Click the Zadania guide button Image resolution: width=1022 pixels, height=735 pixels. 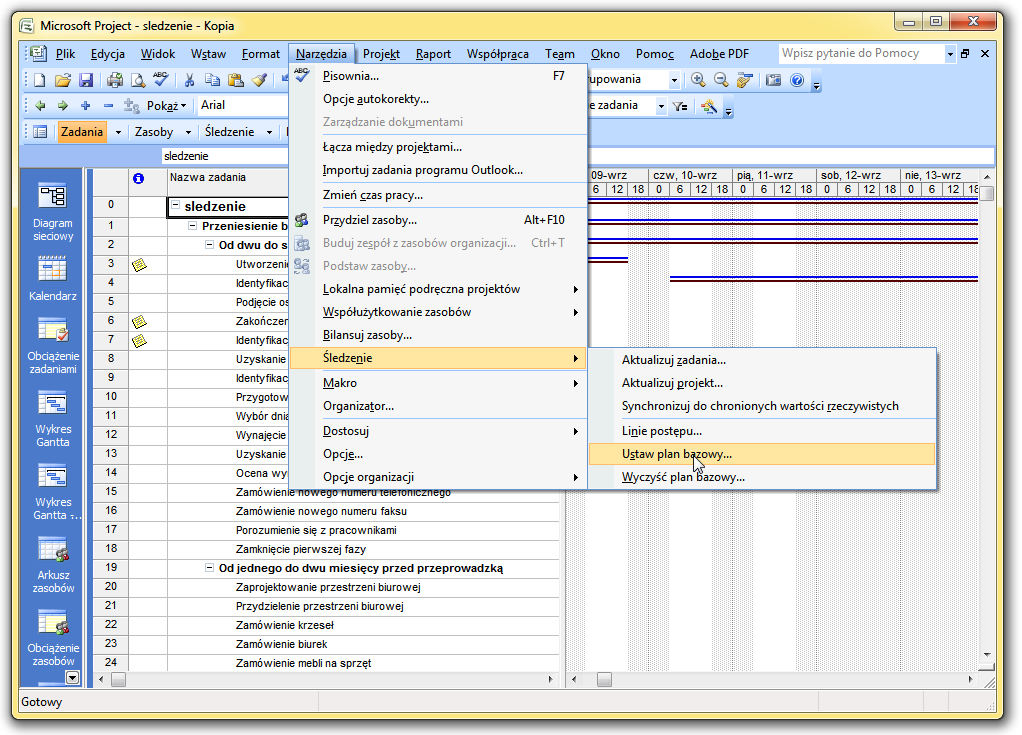coord(82,132)
